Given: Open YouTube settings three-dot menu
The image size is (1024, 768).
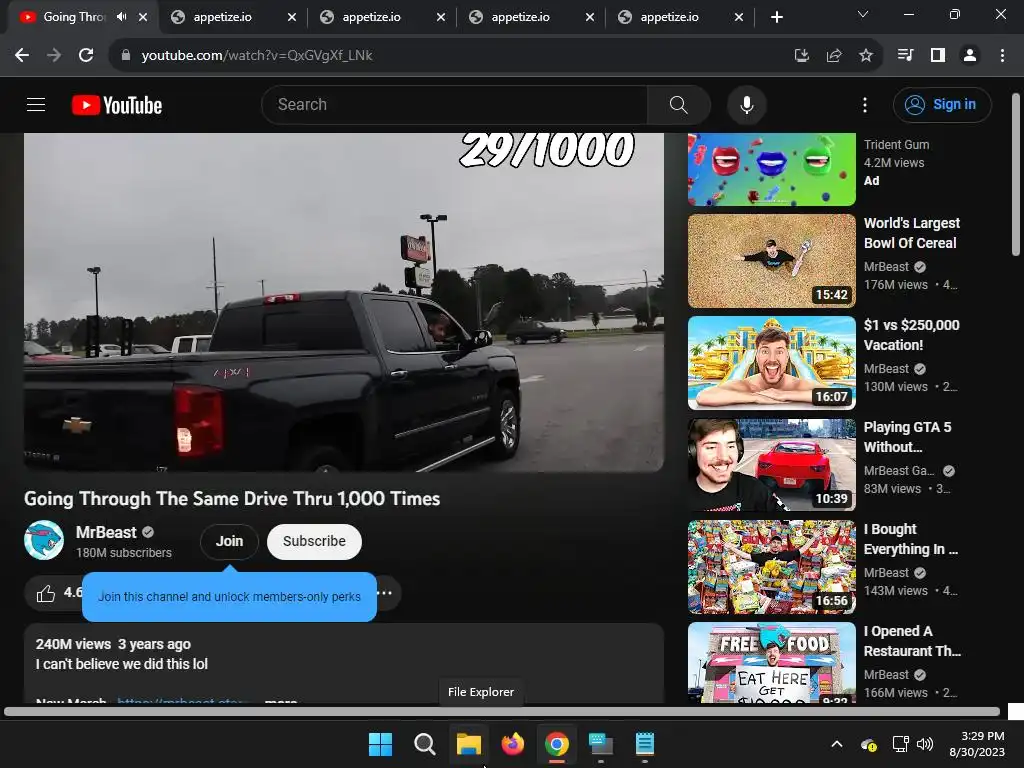Looking at the screenshot, I should pyautogui.click(x=865, y=104).
